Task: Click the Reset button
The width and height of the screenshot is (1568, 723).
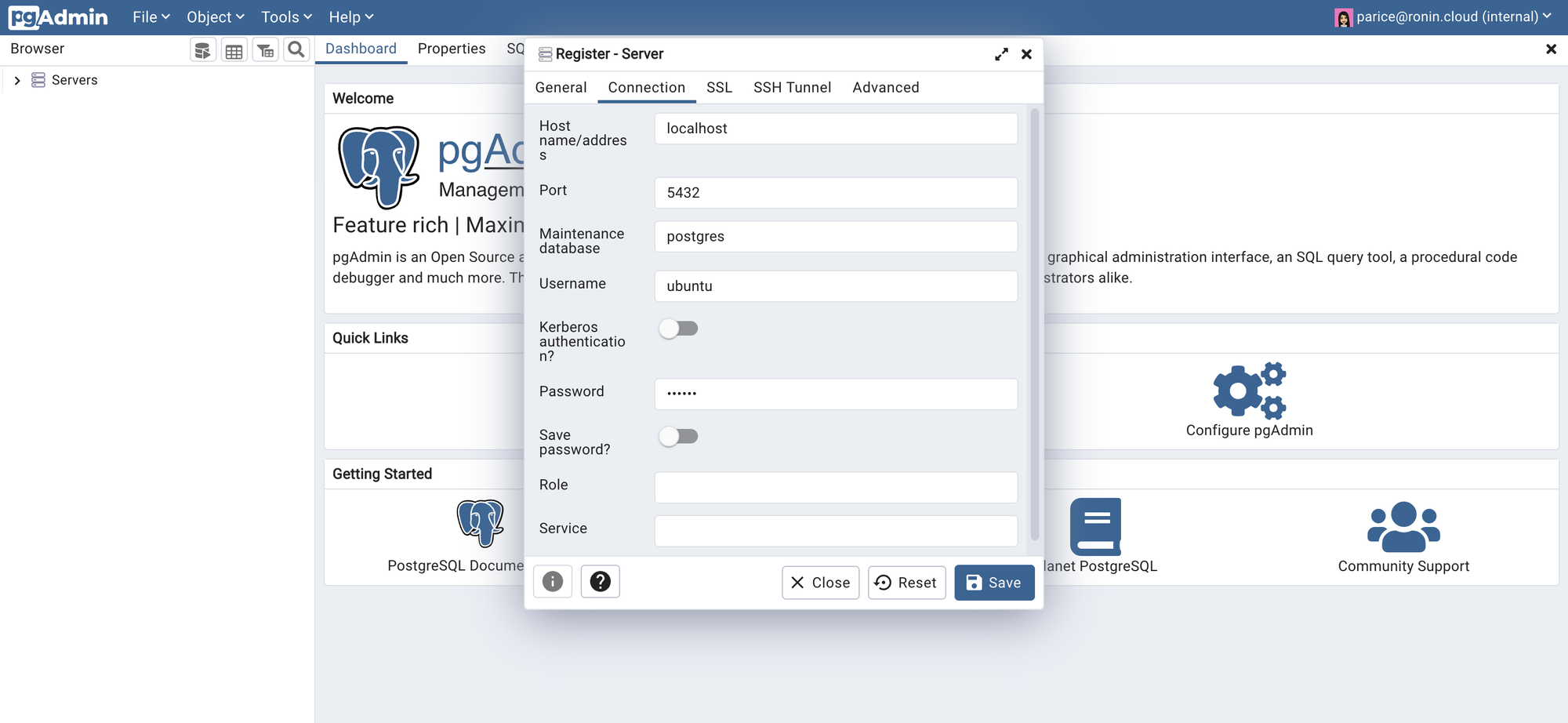Action: coord(907,583)
